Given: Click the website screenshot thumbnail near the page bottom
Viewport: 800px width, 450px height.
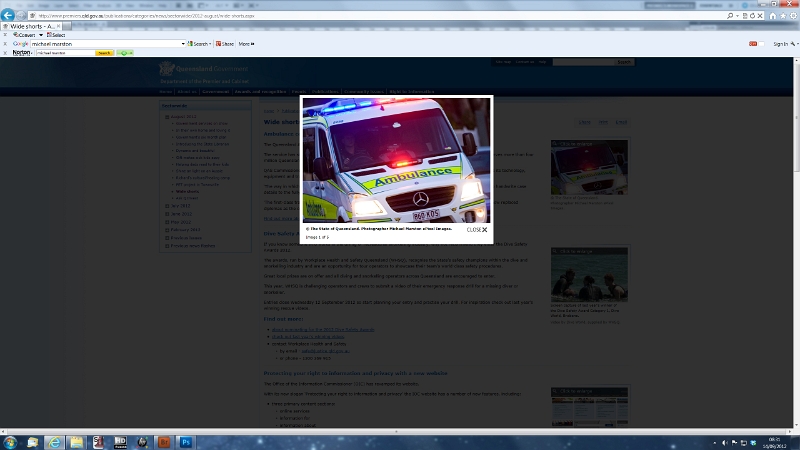Looking at the screenshot, I should coord(589,407).
